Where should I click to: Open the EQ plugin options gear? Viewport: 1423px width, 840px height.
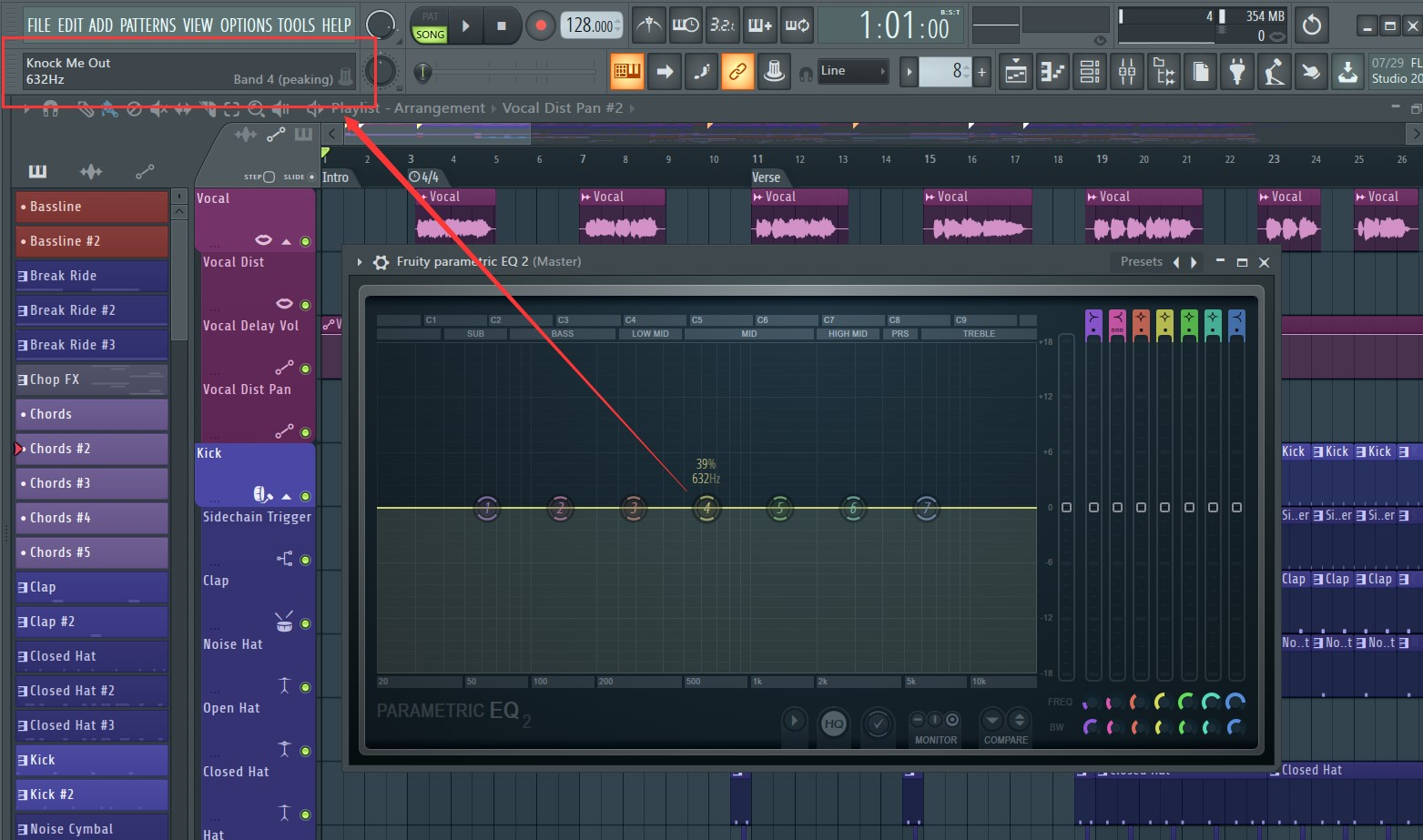coord(381,262)
